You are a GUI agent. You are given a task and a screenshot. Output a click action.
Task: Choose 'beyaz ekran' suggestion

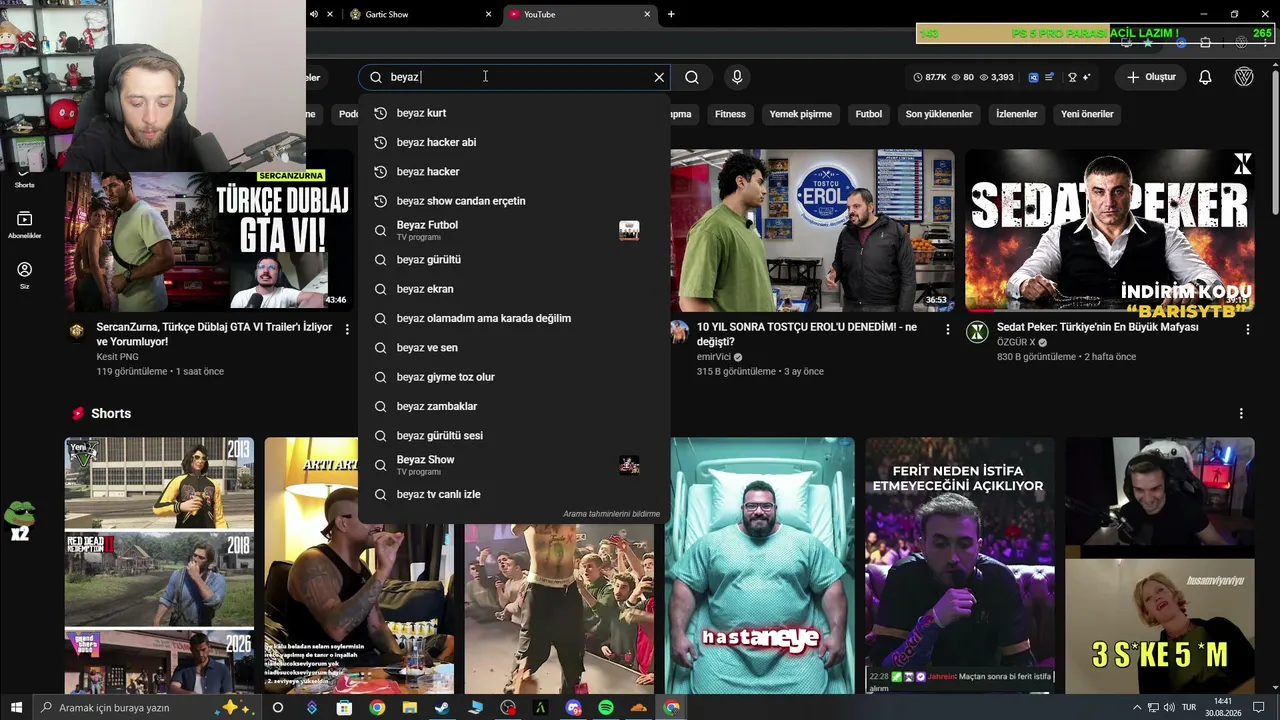pyautogui.click(x=514, y=289)
